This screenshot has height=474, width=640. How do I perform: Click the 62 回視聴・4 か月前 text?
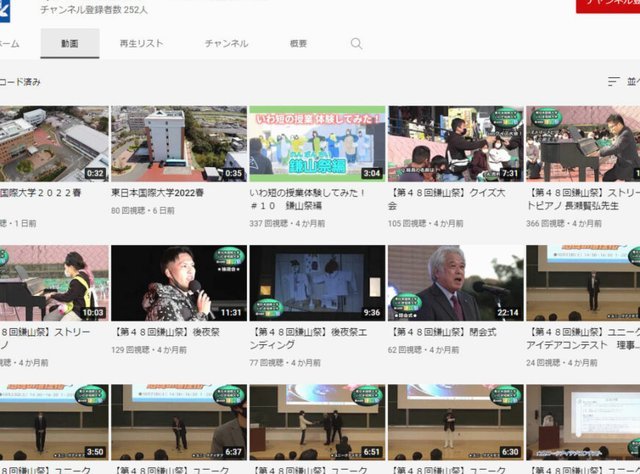point(423,349)
